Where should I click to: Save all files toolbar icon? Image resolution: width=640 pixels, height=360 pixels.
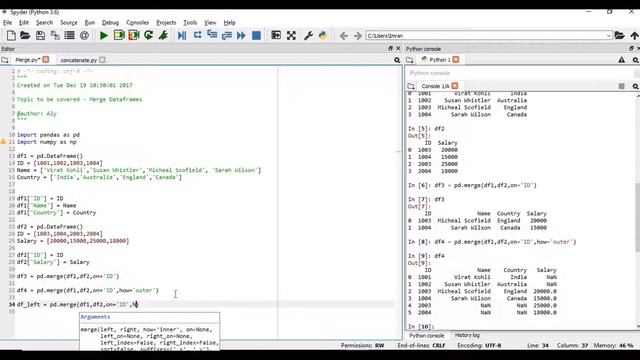pyautogui.click(x=55, y=36)
